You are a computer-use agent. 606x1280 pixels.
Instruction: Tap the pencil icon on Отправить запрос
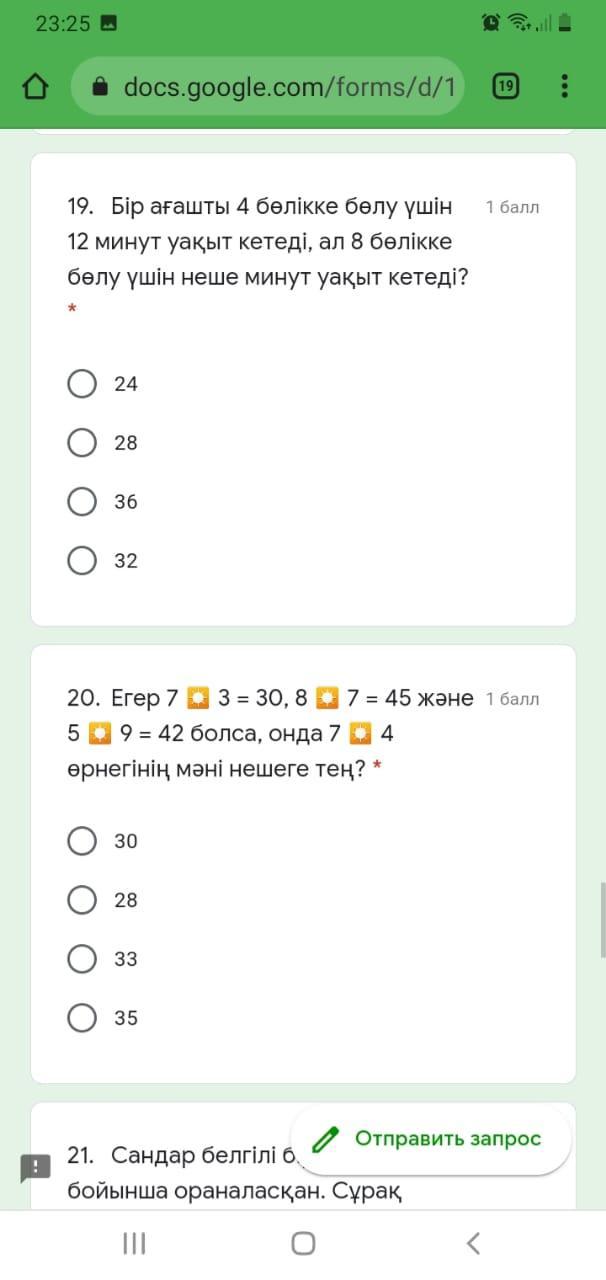[325, 1139]
